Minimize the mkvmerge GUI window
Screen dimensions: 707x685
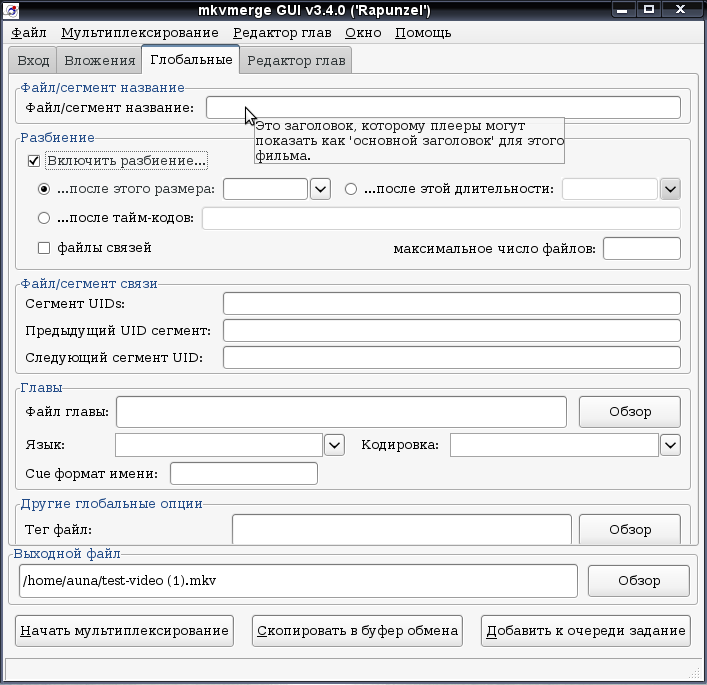click(x=623, y=9)
